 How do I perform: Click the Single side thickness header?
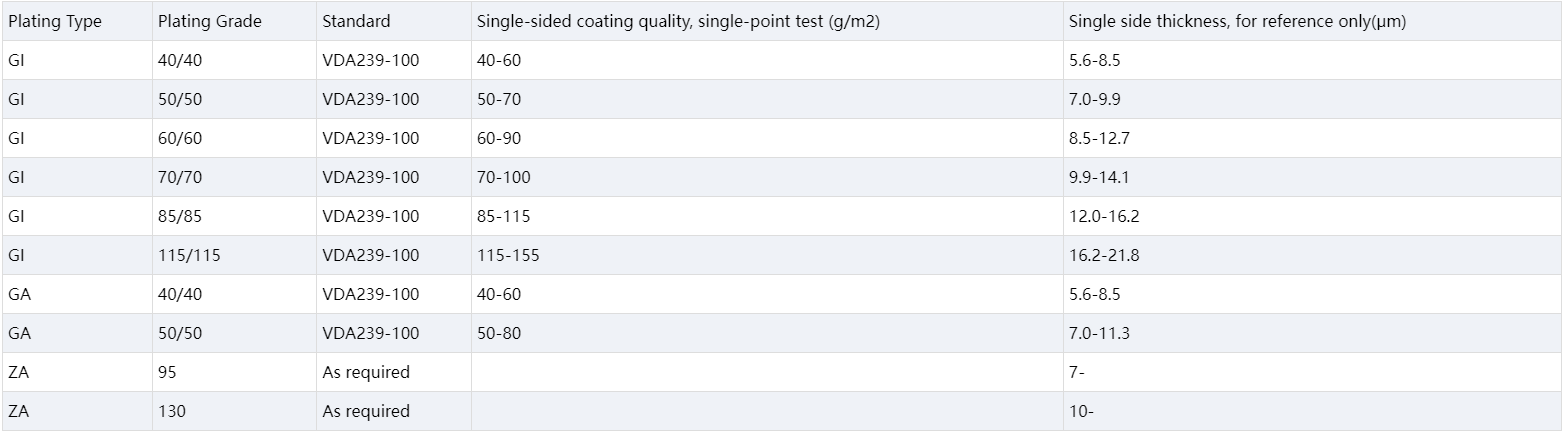1237,21
